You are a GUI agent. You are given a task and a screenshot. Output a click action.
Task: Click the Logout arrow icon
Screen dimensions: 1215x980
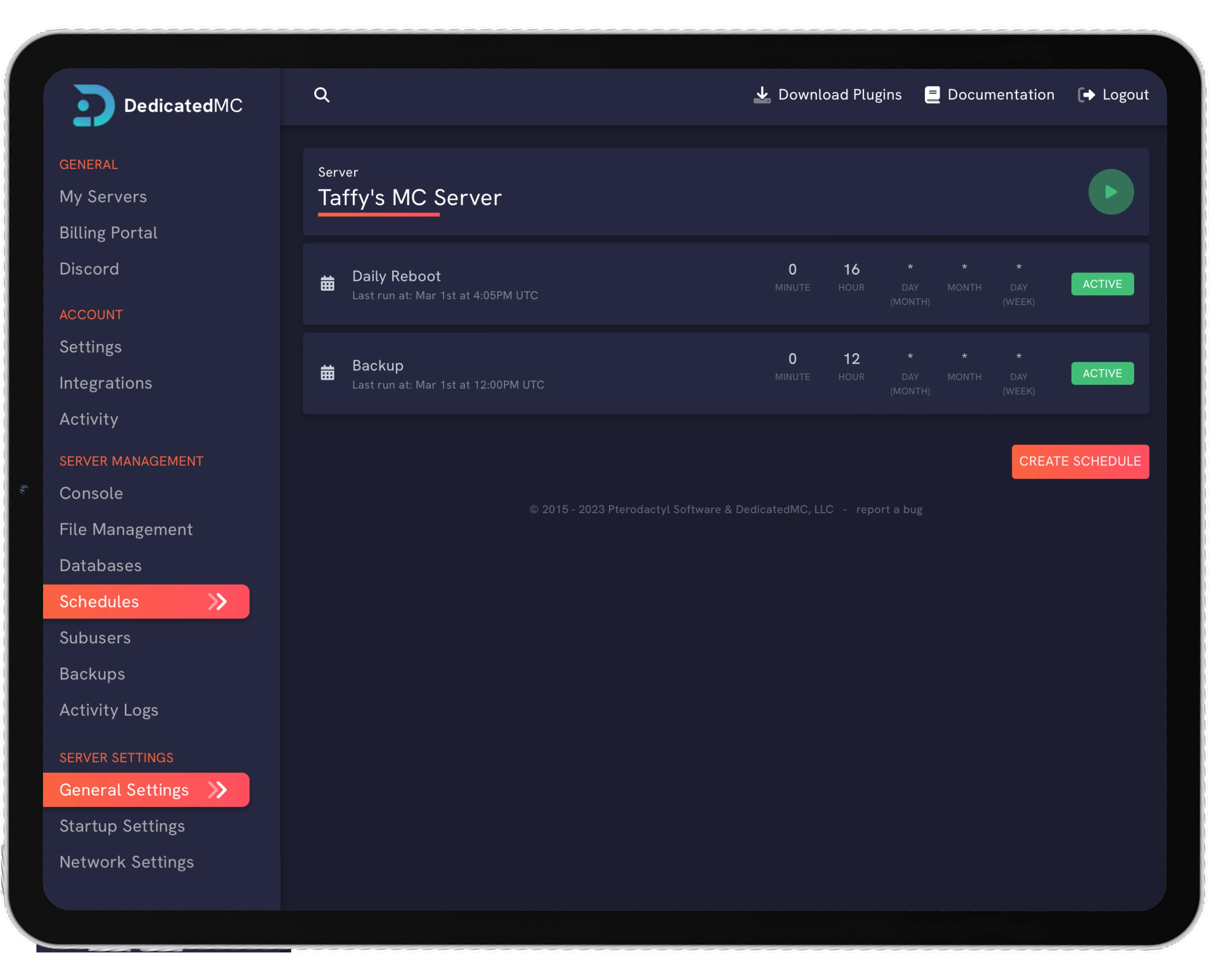click(x=1086, y=95)
